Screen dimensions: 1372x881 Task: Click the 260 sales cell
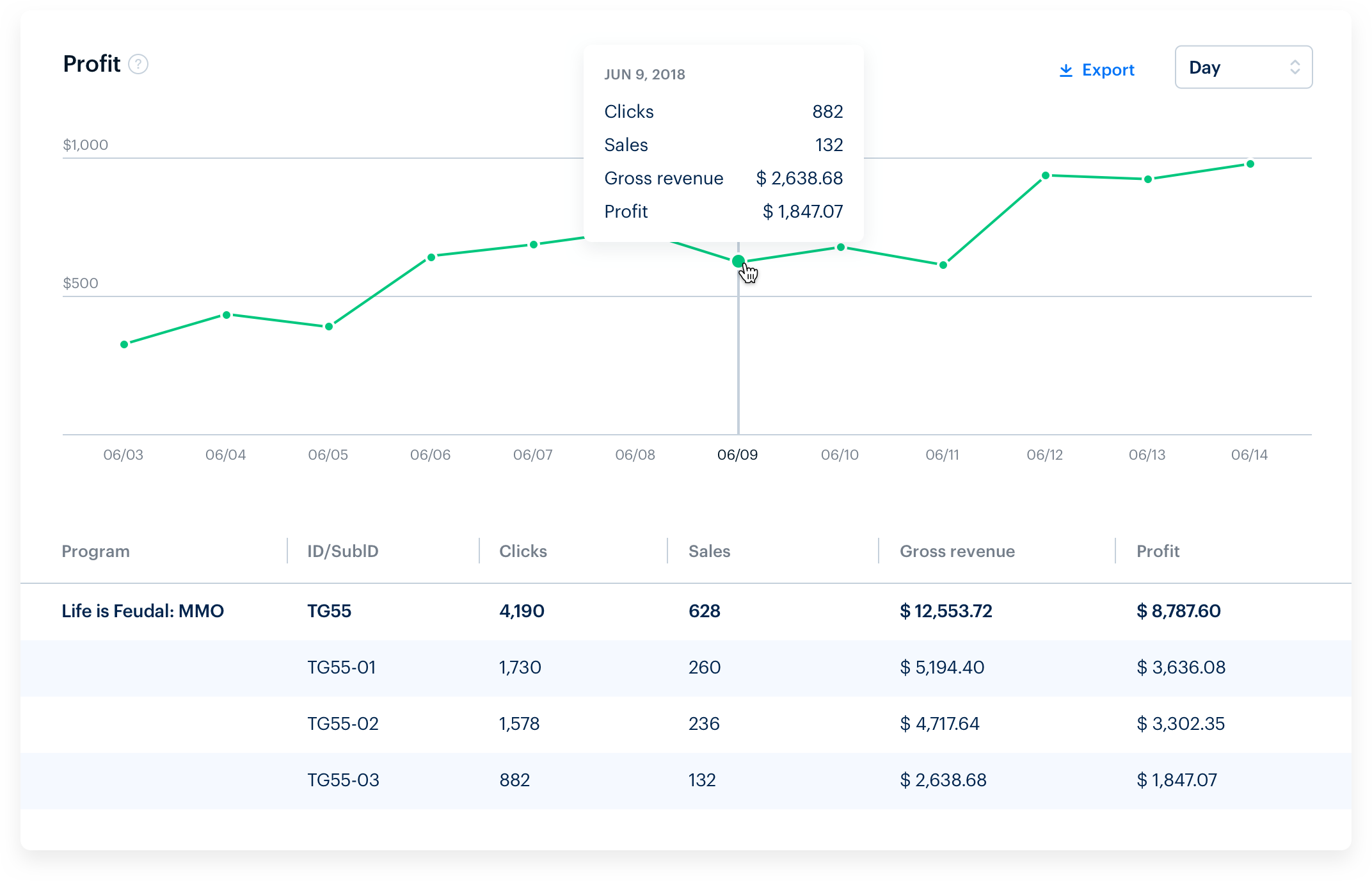click(705, 667)
